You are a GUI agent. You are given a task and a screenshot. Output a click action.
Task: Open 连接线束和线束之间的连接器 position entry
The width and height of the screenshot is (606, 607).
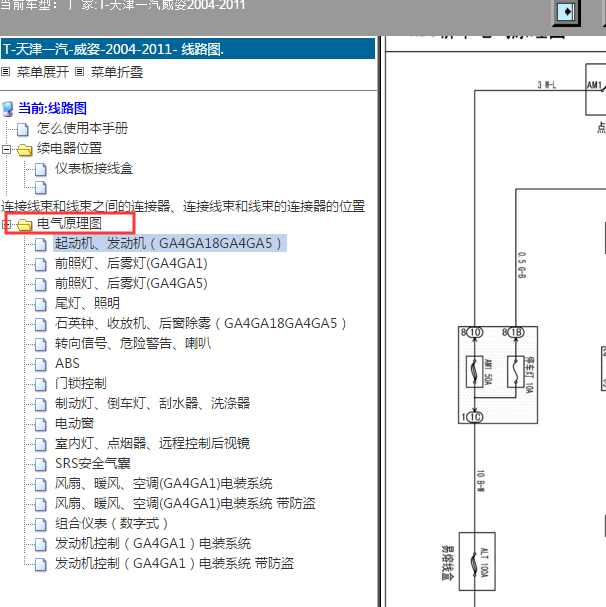(x=183, y=206)
